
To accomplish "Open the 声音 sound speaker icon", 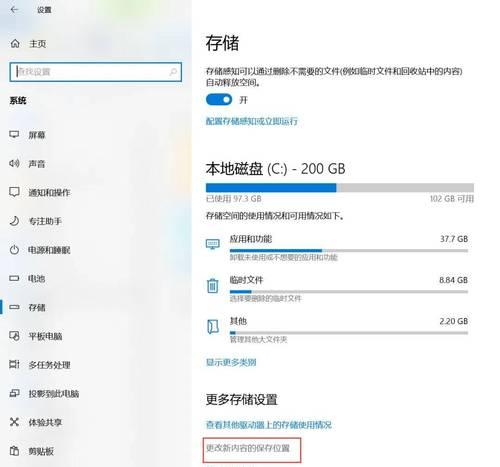I will (x=14, y=163).
